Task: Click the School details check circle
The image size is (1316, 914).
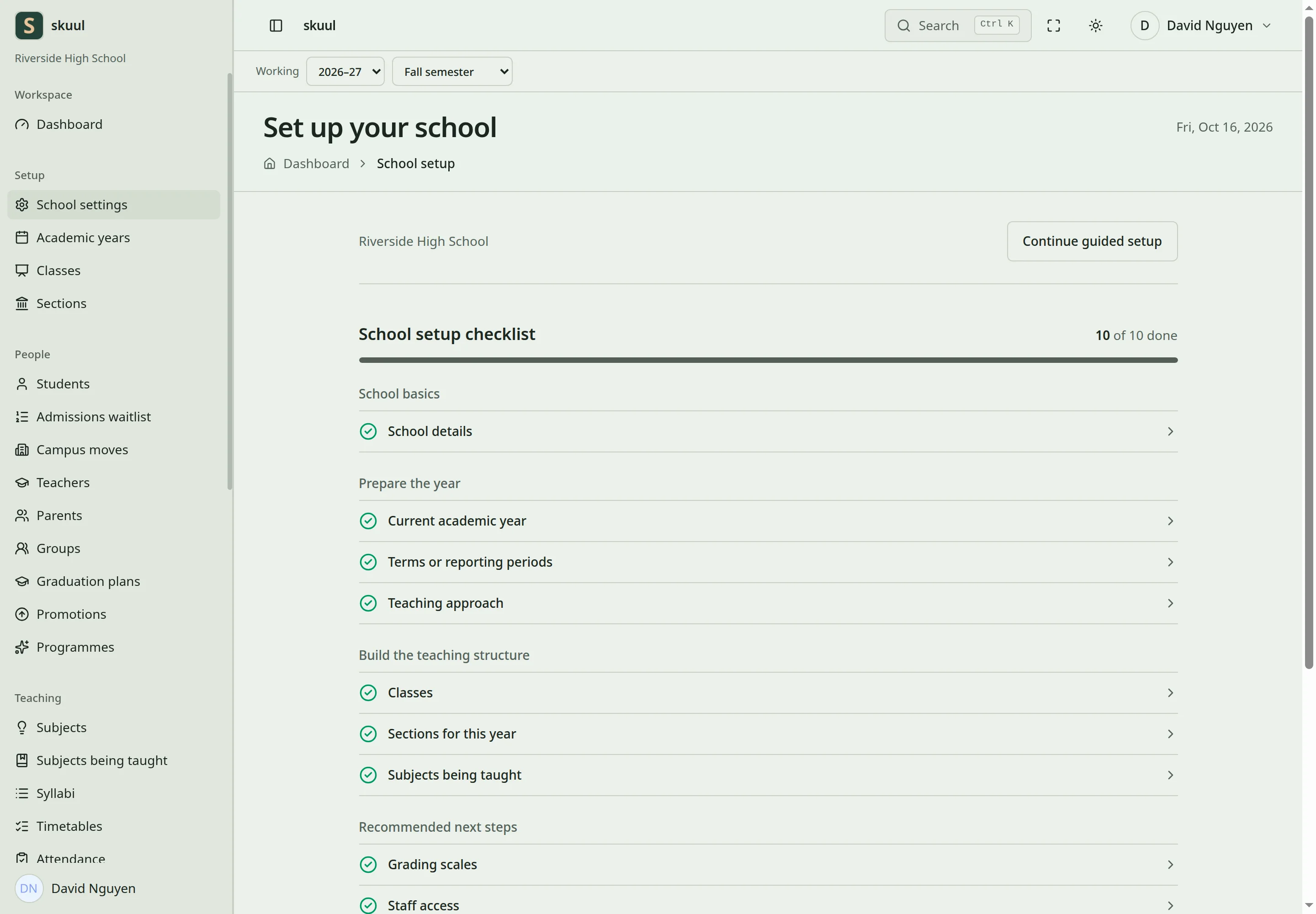Action: 368,431
